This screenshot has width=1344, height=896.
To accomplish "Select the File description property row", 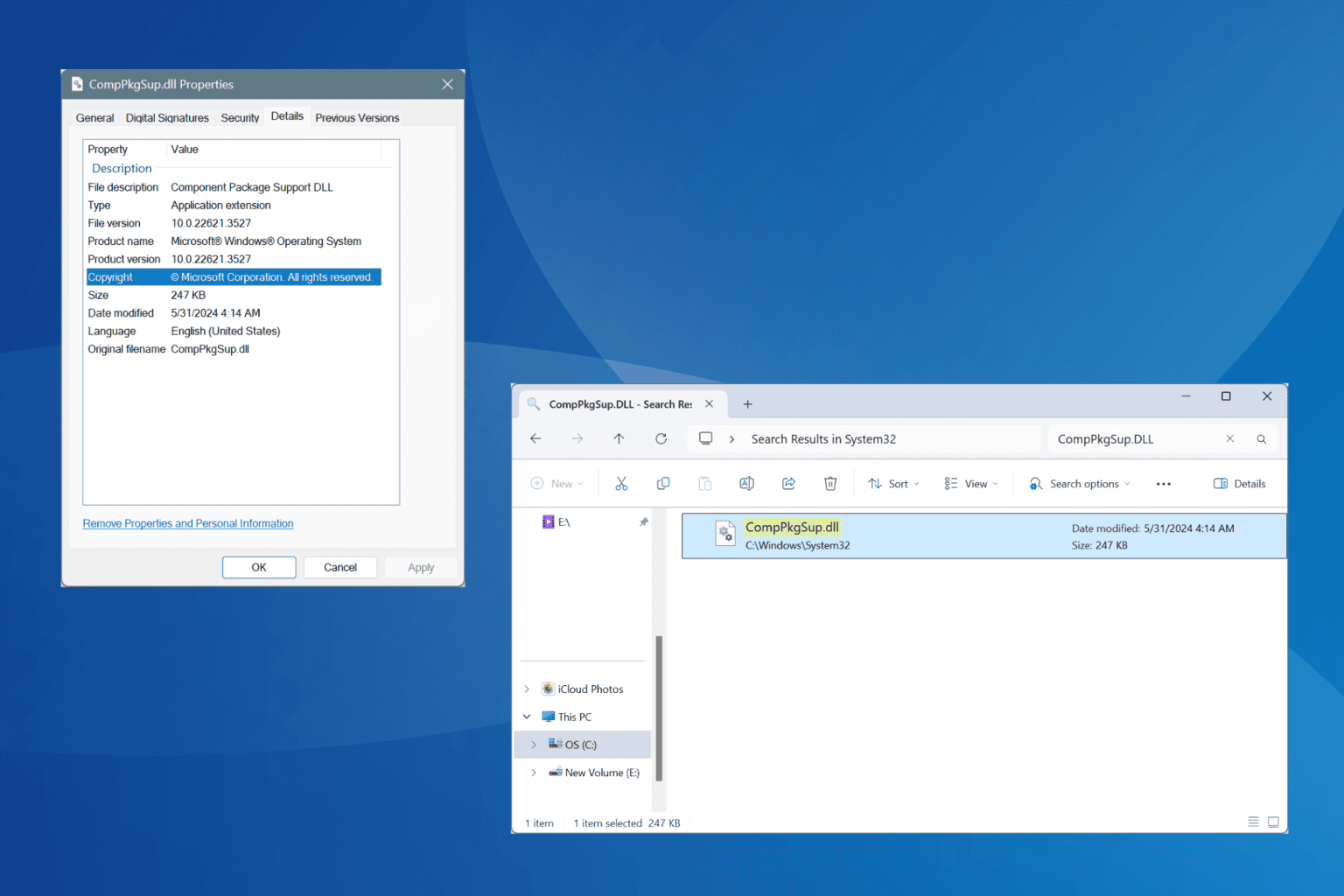I will point(234,187).
